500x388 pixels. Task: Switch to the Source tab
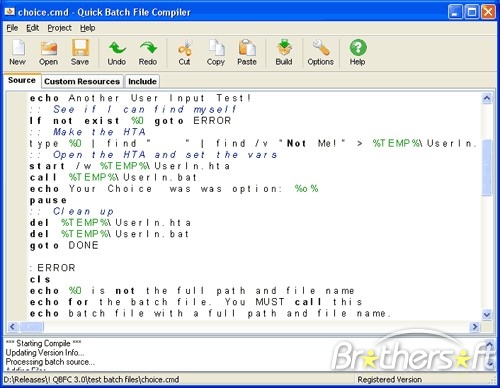22,80
